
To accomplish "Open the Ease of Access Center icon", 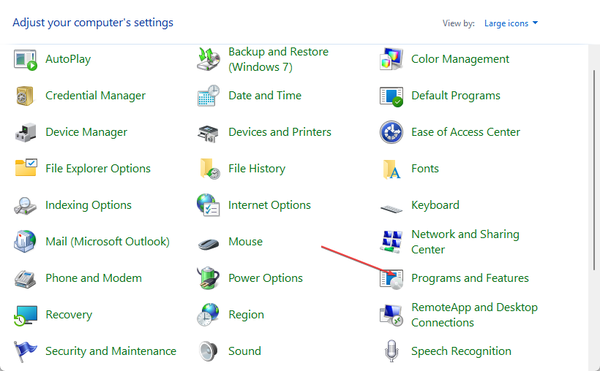I will point(391,132).
